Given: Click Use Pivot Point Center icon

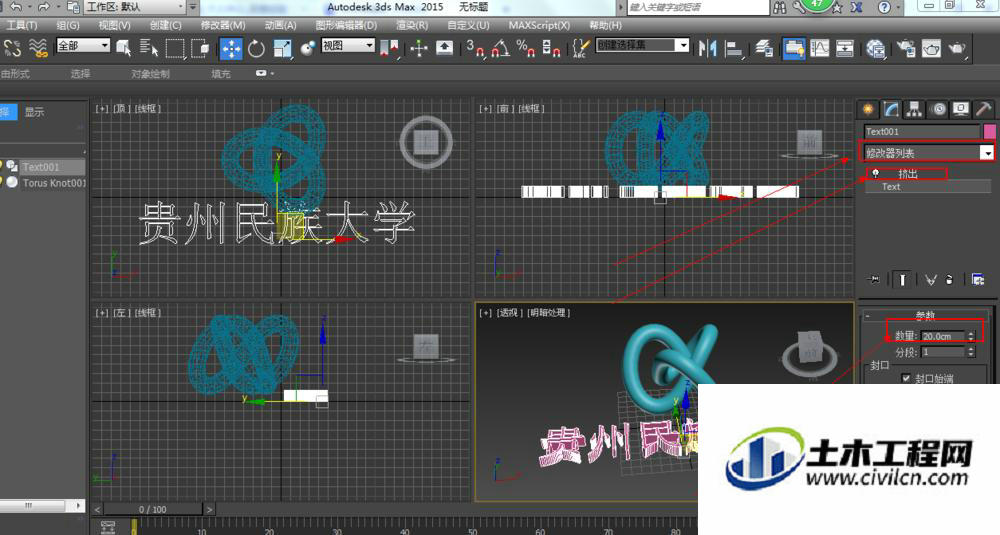Looking at the screenshot, I should (x=389, y=48).
